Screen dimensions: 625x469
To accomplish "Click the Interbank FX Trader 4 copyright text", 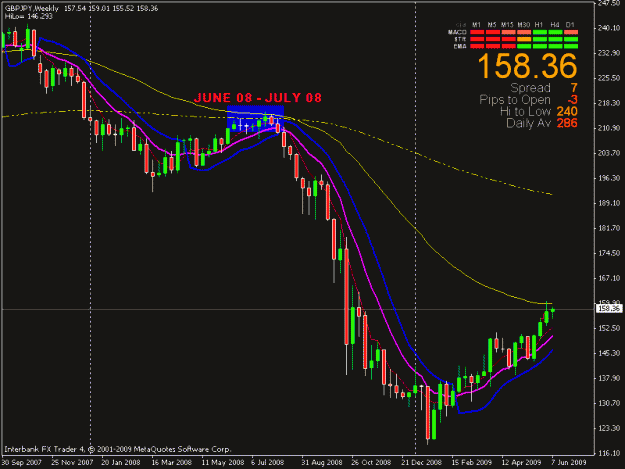I will (x=118, y=449).
